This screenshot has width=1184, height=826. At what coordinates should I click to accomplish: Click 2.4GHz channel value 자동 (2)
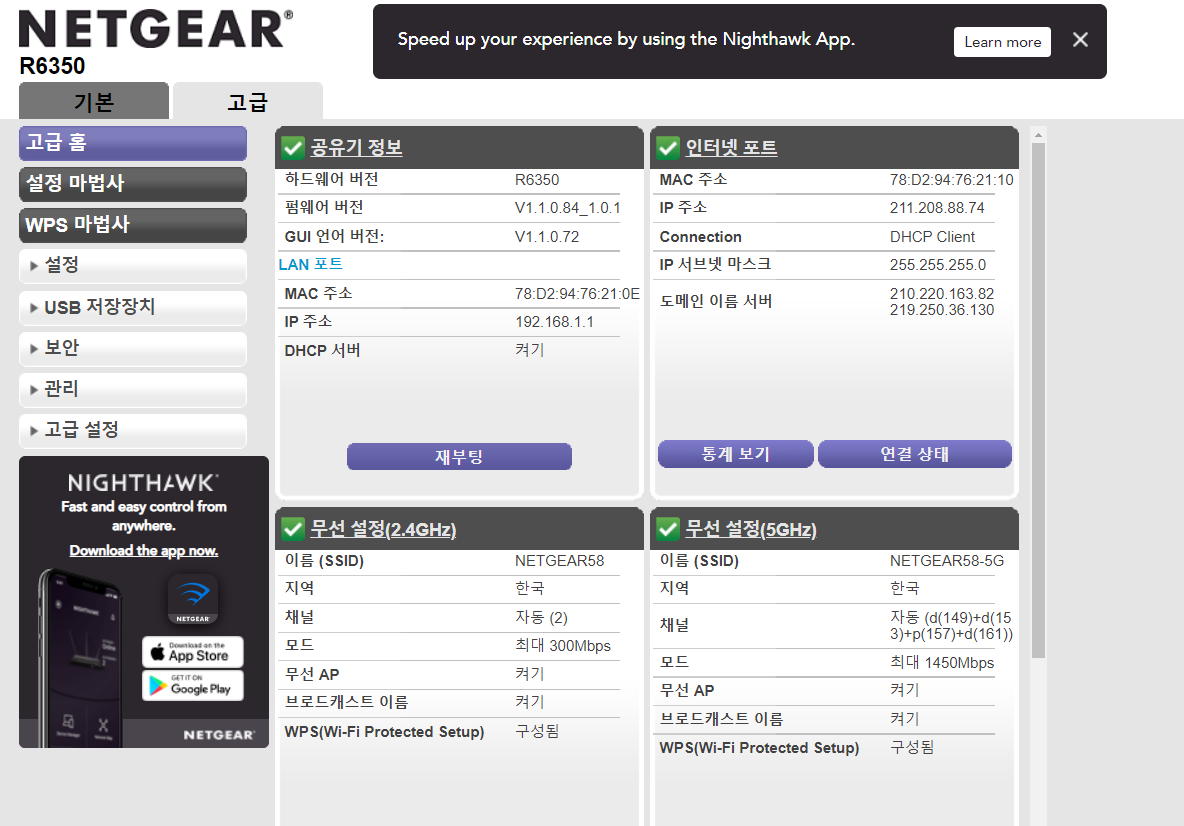(541, 618)
